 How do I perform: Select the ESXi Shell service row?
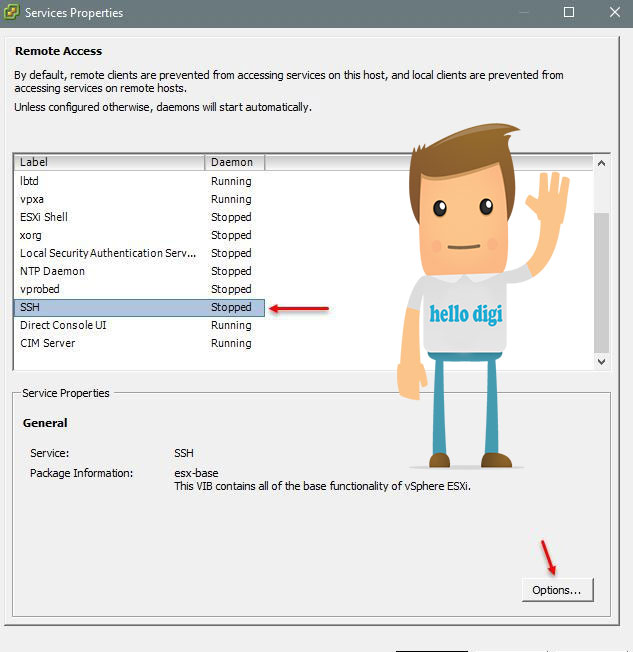coord(139,217)
